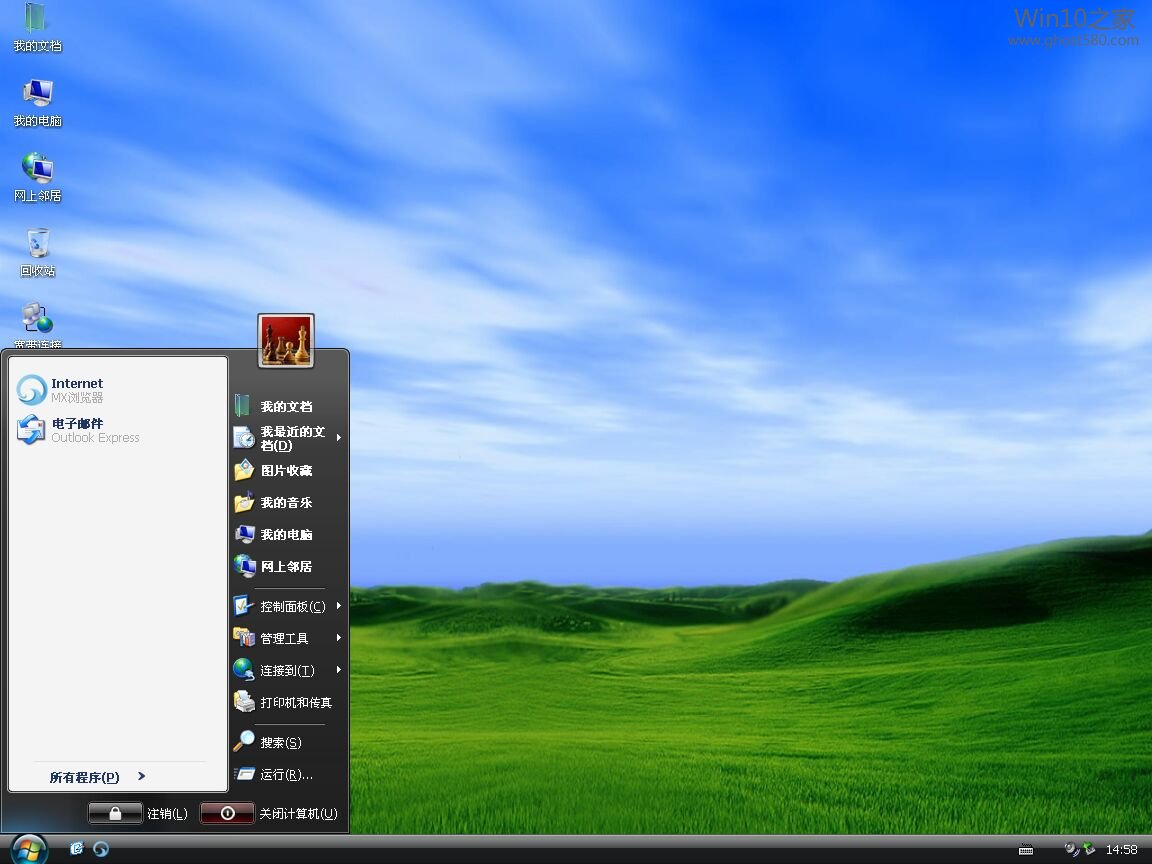The height and width of the screenshot is (864, 1152).
Task: Select 图片收藏 in start menu
Action: [286, 470]
